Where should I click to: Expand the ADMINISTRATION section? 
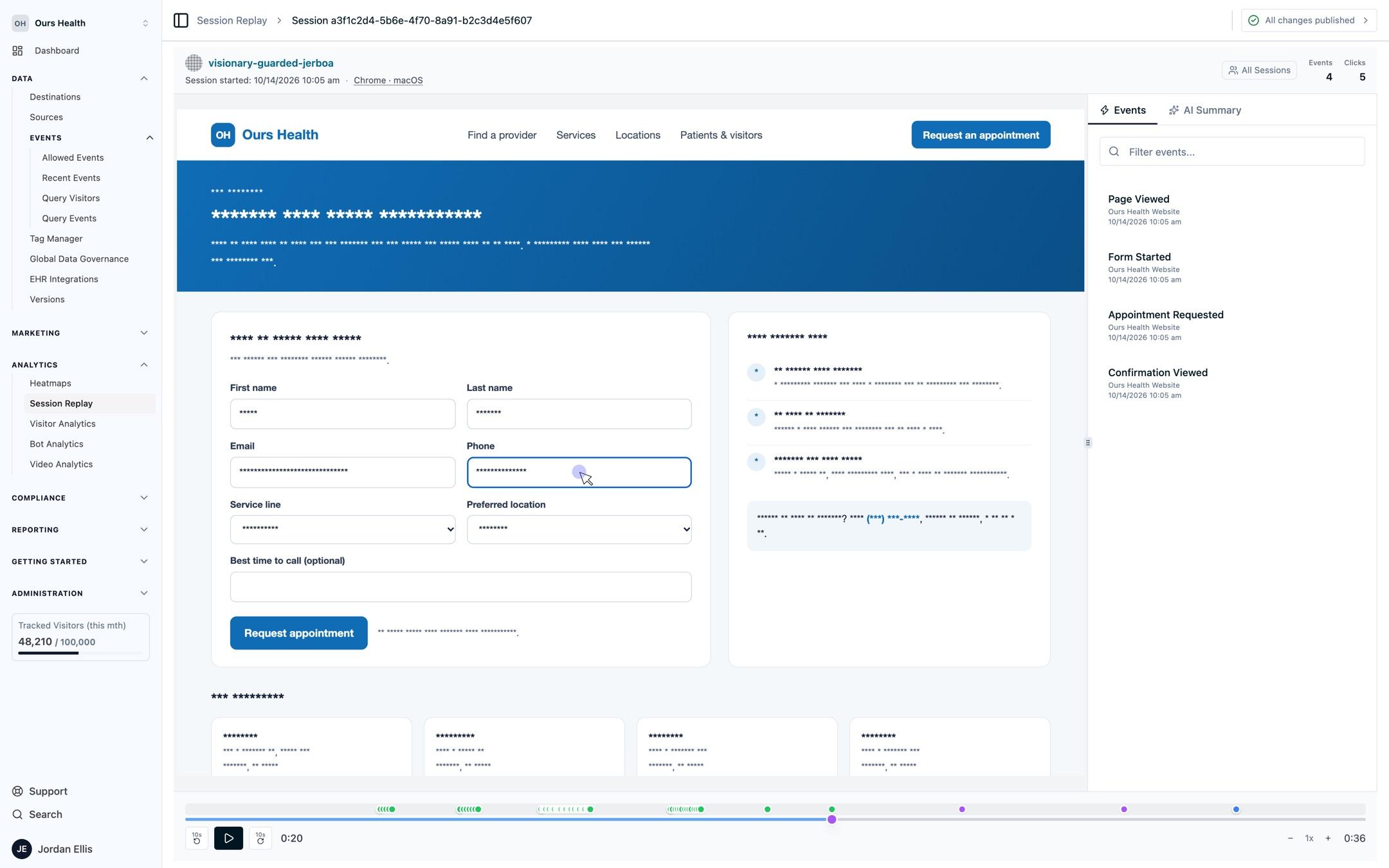point(144,593)
